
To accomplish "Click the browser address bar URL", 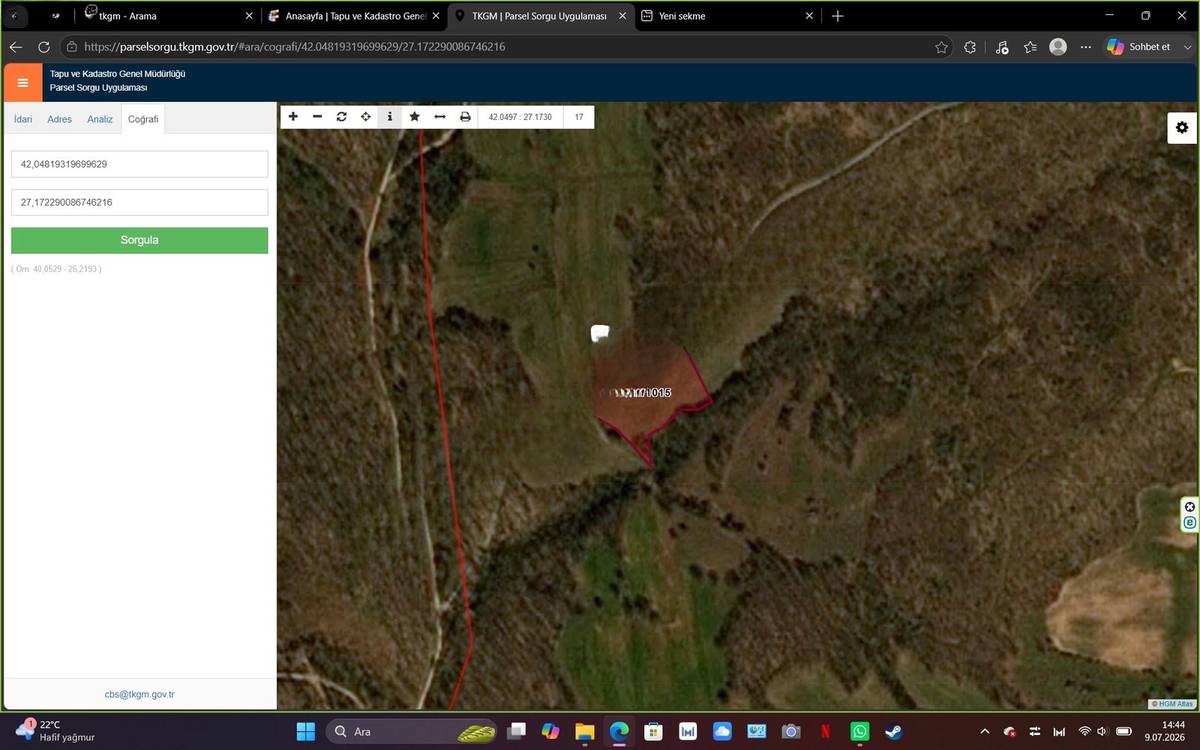I will pos(295,47).
